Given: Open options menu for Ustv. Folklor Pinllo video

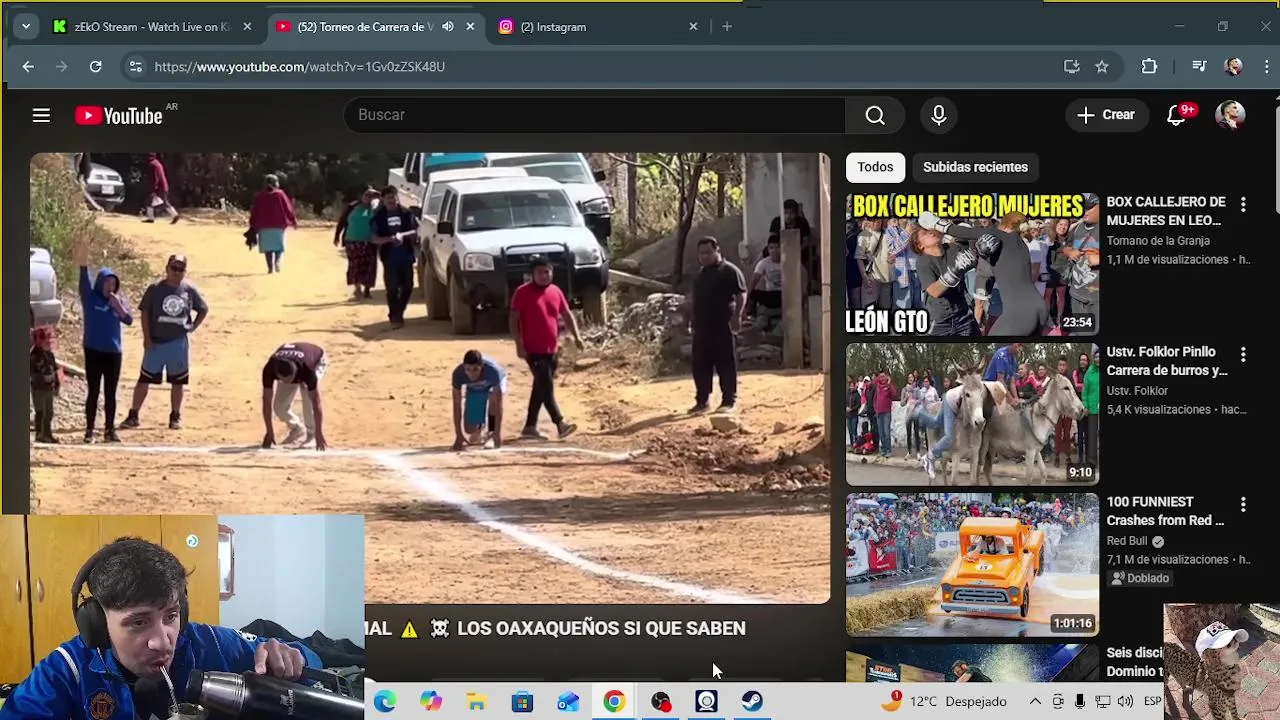Looking at the screenshot, I should (1243, 354).
